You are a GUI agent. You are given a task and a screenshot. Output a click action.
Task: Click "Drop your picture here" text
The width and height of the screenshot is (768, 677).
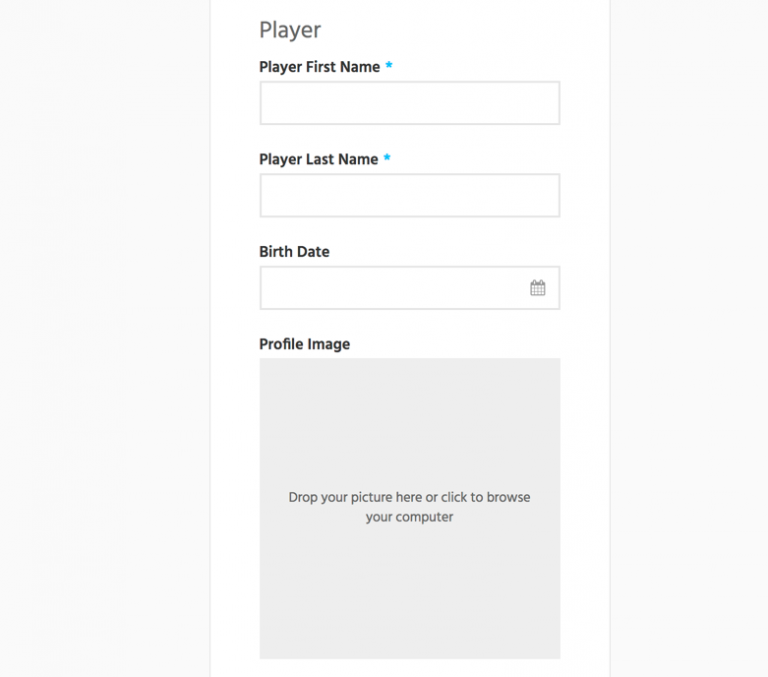click(x=355, y=497)
